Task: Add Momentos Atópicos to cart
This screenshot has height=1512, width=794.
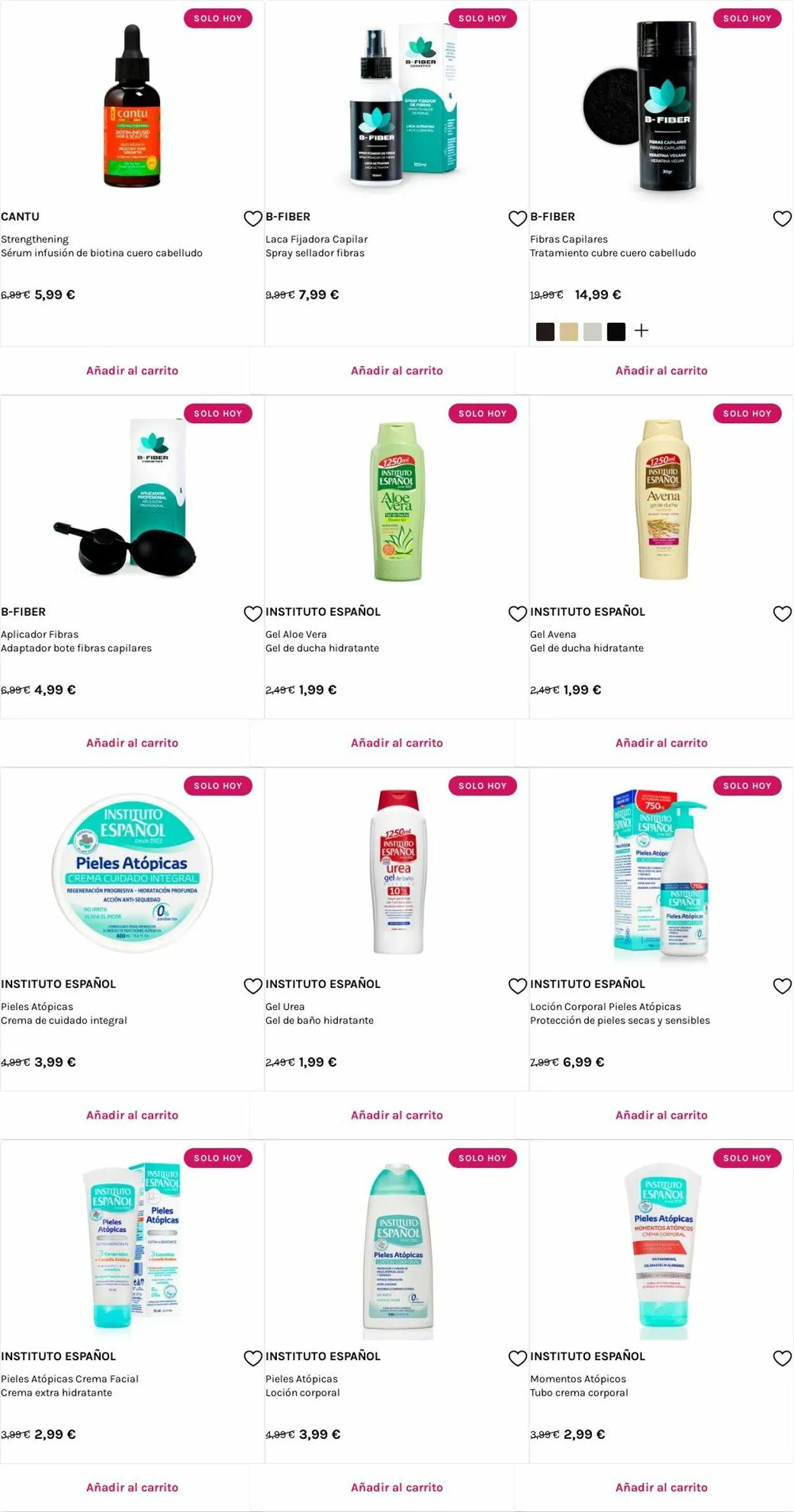Action: [661, 1488]
